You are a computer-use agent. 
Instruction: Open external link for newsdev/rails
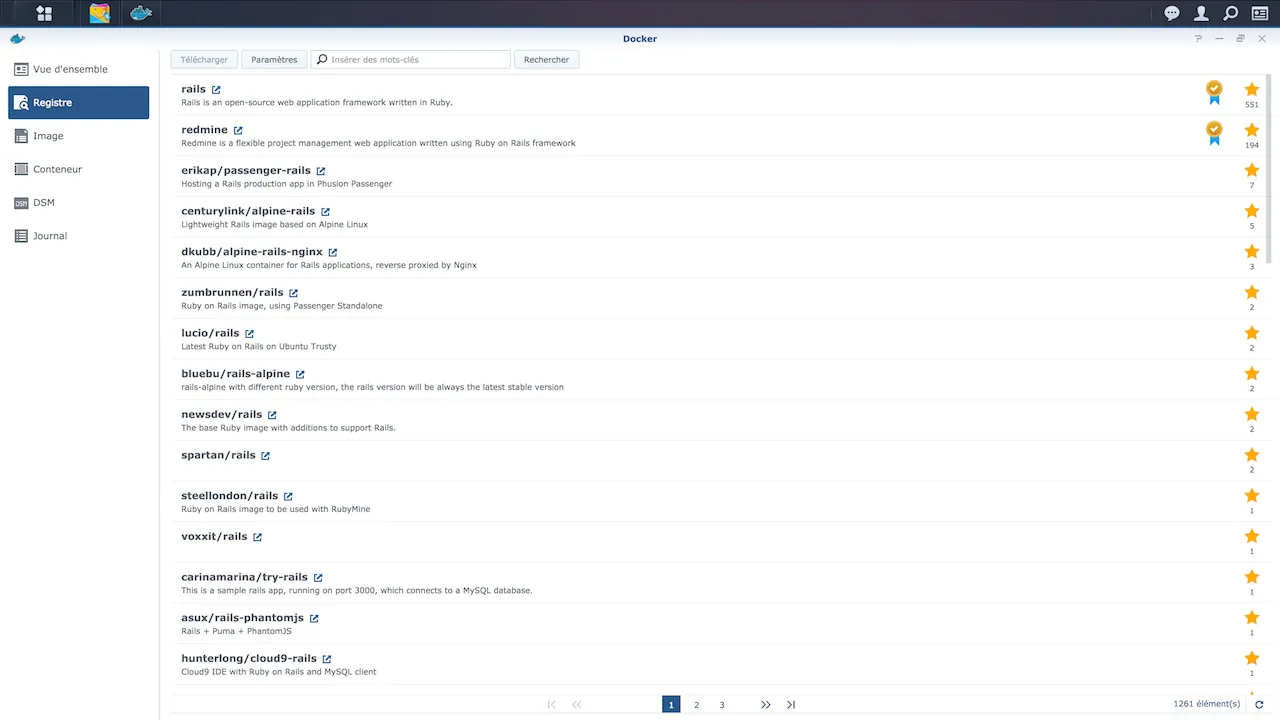[272, 415]
